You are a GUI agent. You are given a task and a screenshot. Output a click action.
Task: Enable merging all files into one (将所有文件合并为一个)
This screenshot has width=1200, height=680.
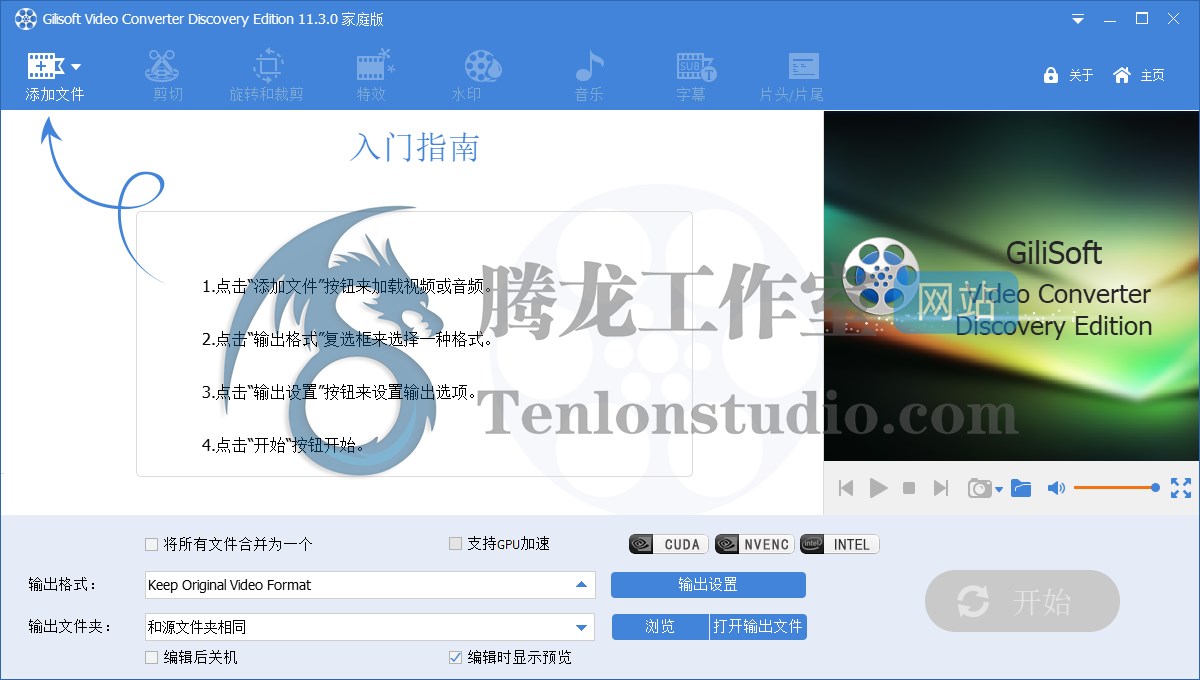pyautogui.click(x=152, y=544)
